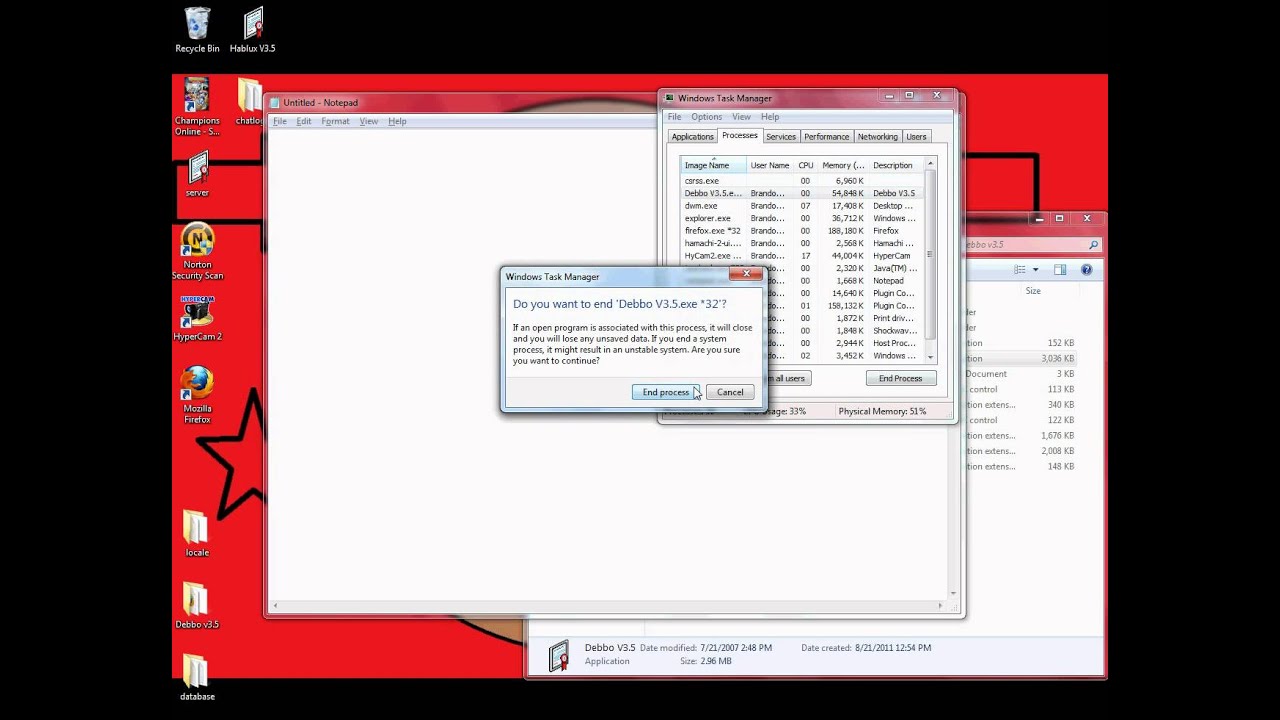Screen dimensions: 1280x720
Task: Select the firefox.exe *32 process row
Action: pos(803,231)
